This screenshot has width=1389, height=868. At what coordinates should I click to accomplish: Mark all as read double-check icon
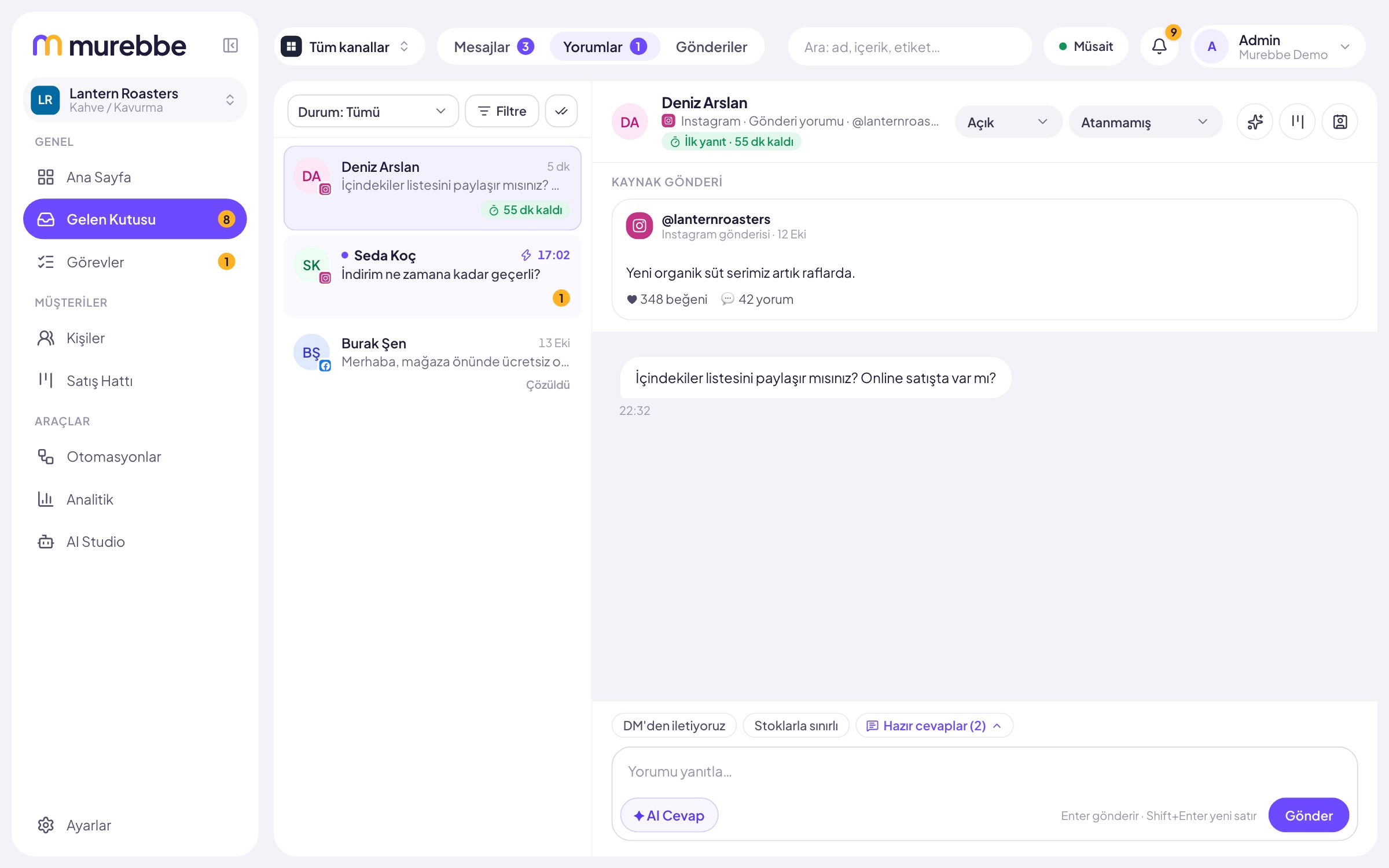[x=561, y=111]
